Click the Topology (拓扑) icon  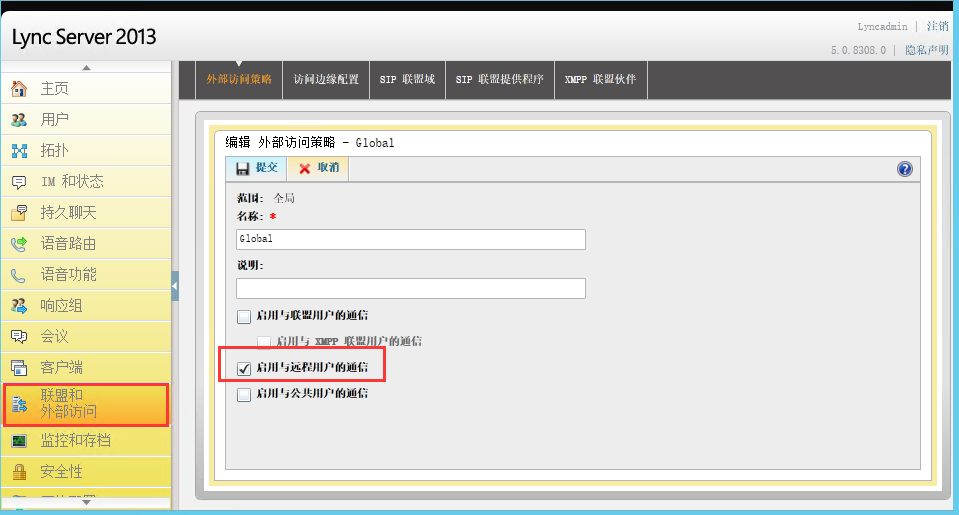pyautogui.click(x=19, y=151)
